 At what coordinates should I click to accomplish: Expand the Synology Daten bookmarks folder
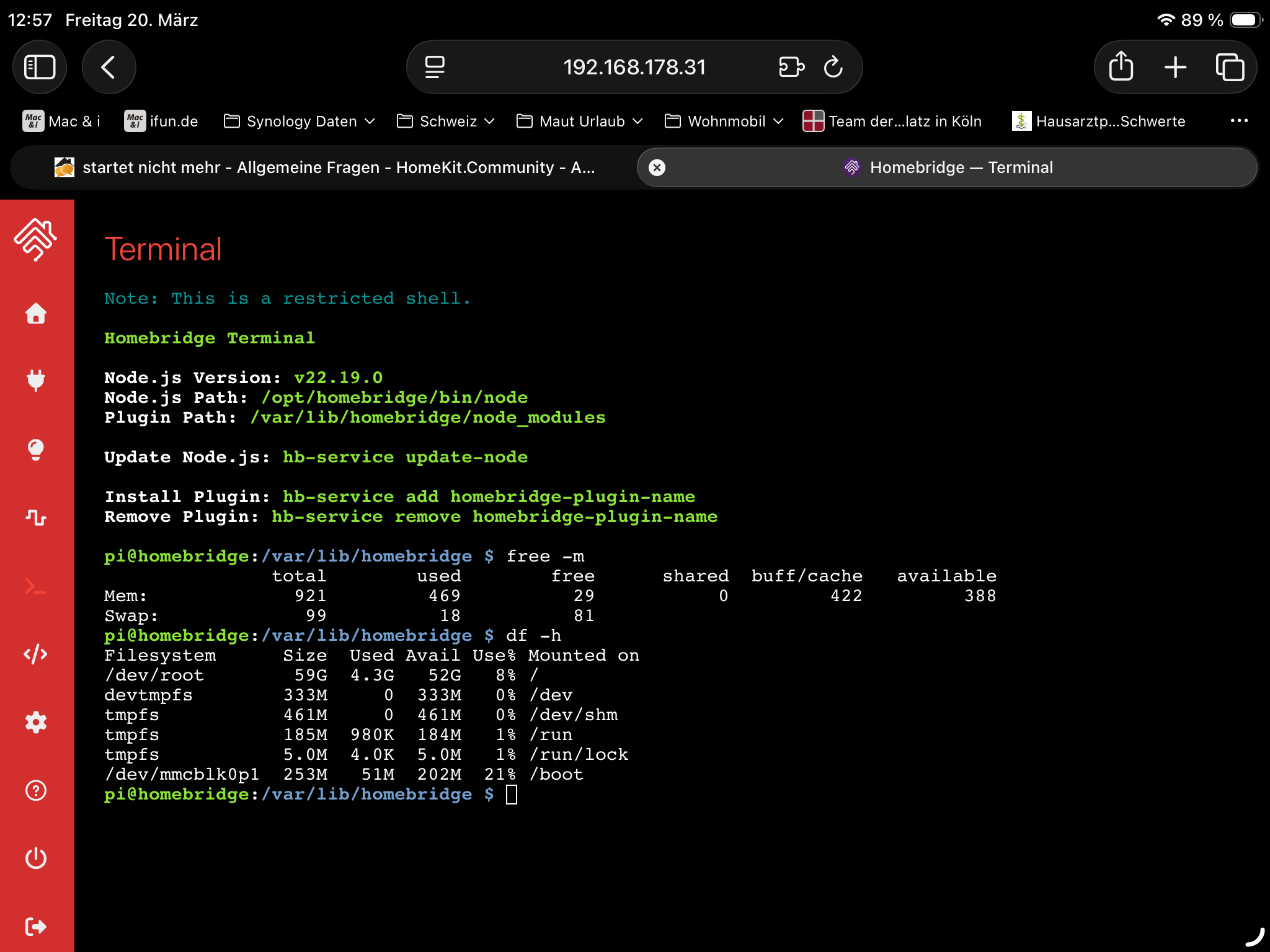[x=300, y=121]
